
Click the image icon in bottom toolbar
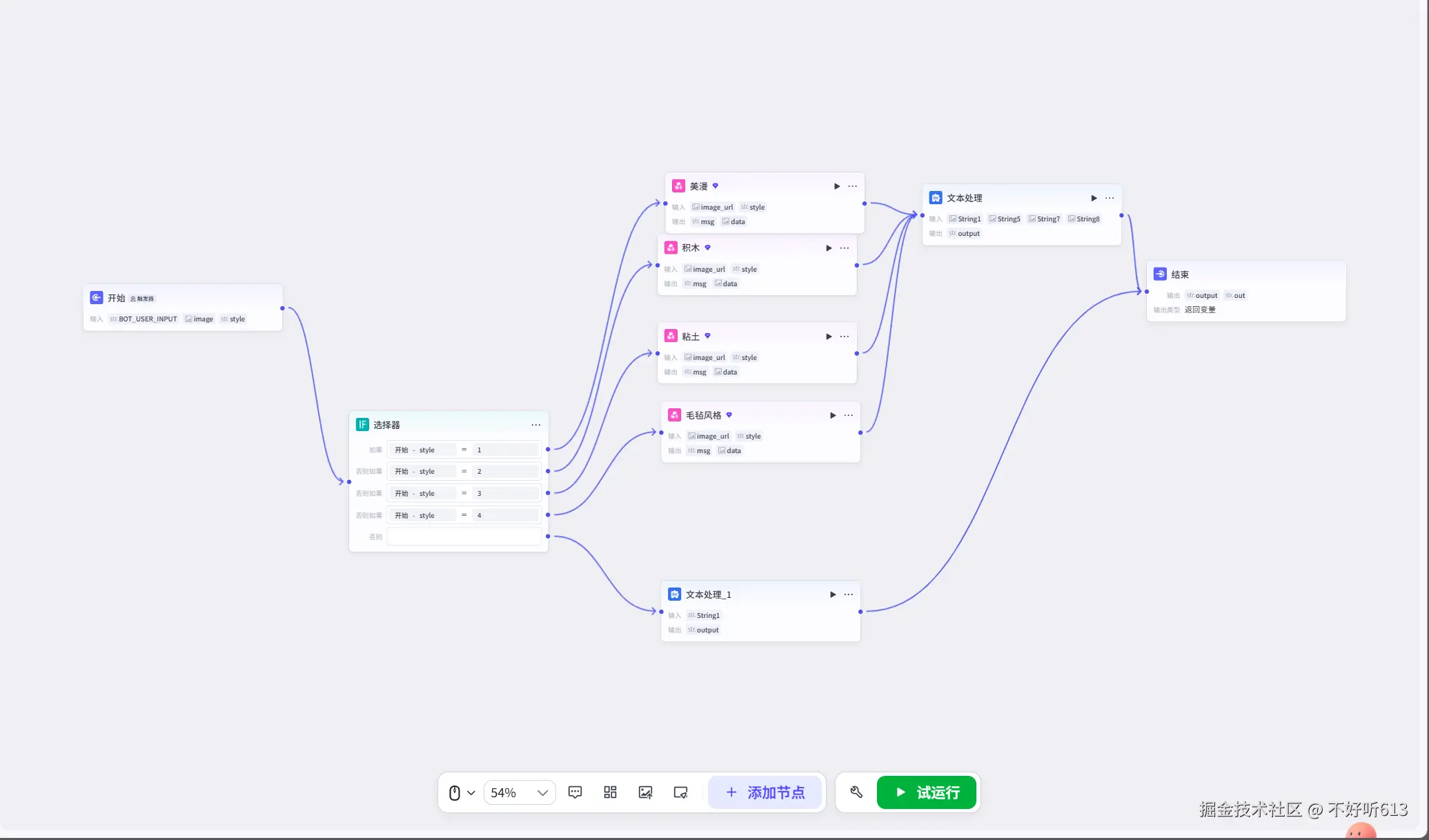[x=645, y=792]
